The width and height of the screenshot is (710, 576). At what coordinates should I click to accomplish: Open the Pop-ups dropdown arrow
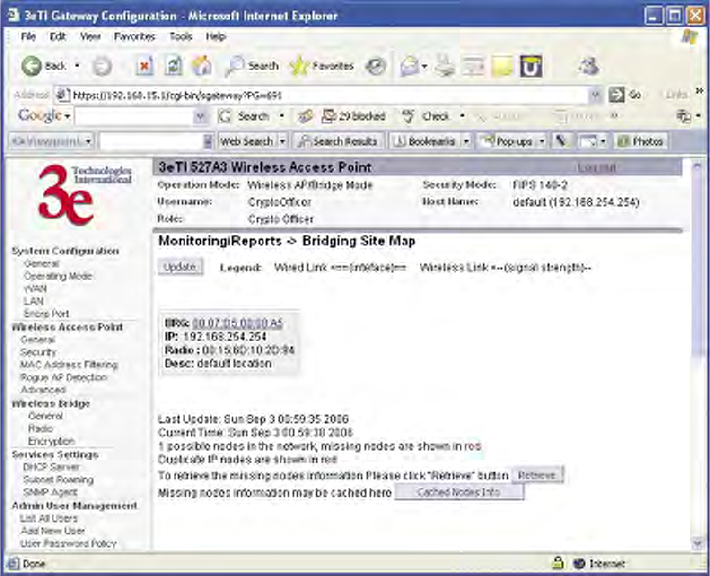542,142
